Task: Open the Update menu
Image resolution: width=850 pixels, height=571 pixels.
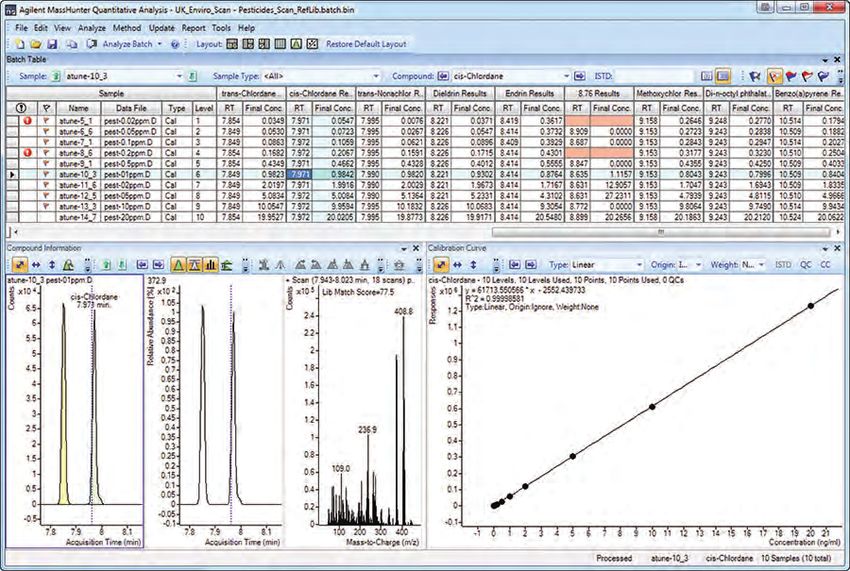Action: tap(162, 28)
